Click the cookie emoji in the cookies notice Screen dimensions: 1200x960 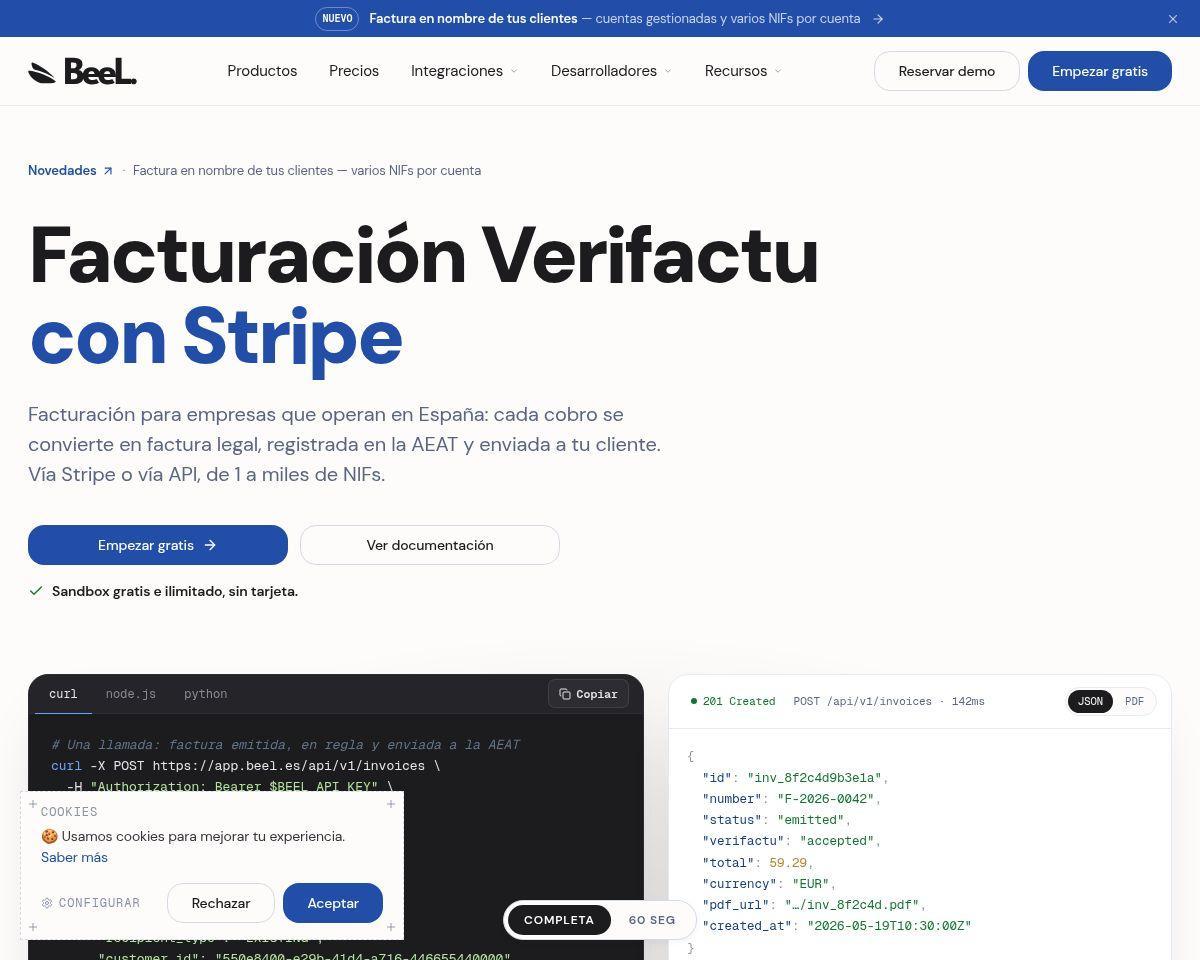[x=49, y=836]
